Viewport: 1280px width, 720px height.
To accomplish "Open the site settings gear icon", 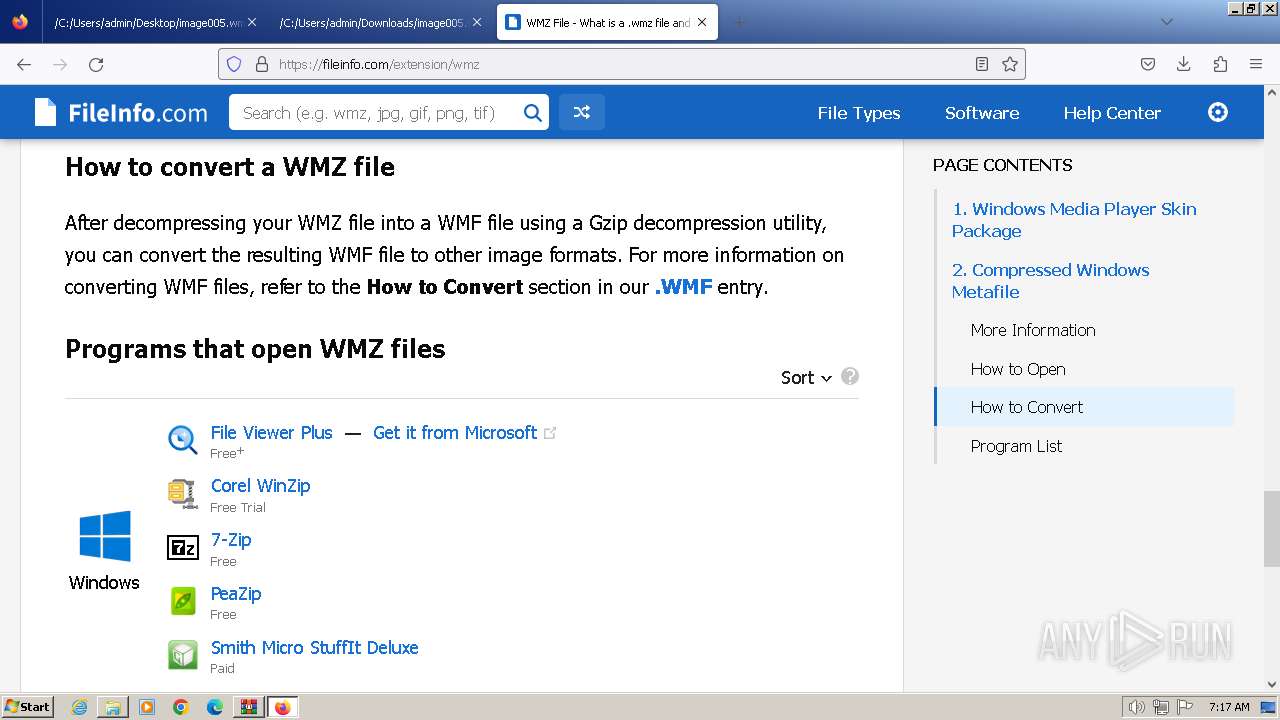I will pos(1218,112).
